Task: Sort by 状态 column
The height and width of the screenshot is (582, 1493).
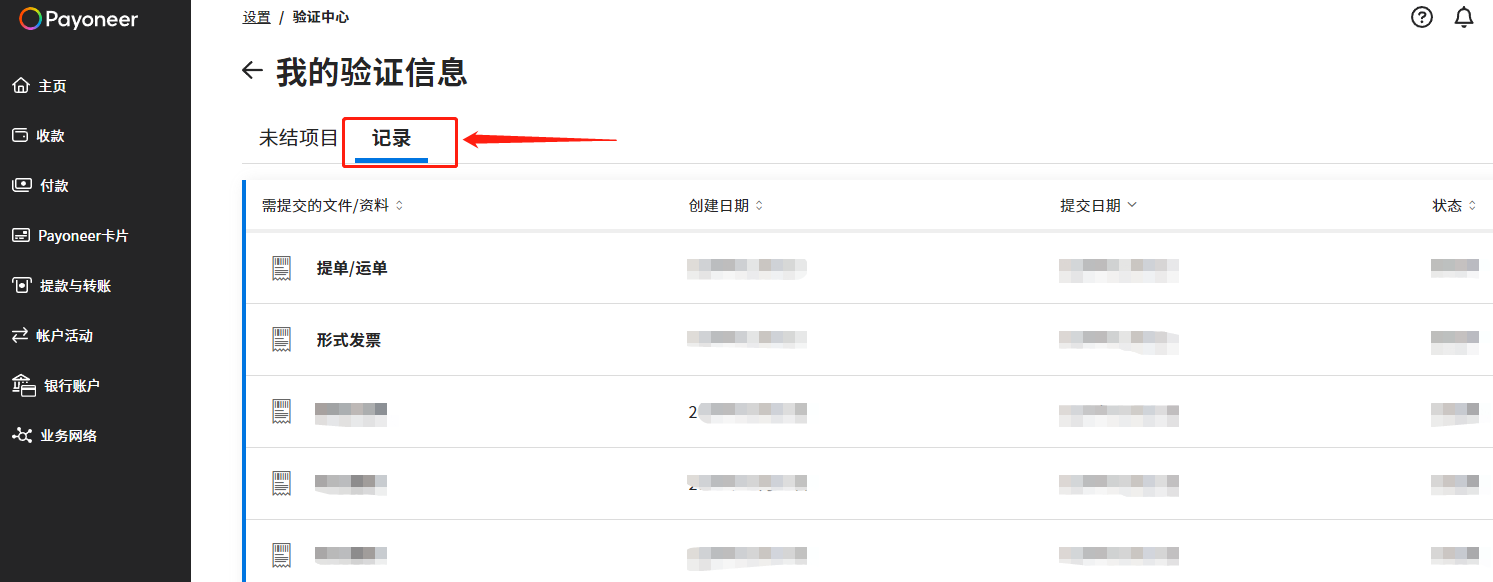Action: click(x=1454, y=205)
